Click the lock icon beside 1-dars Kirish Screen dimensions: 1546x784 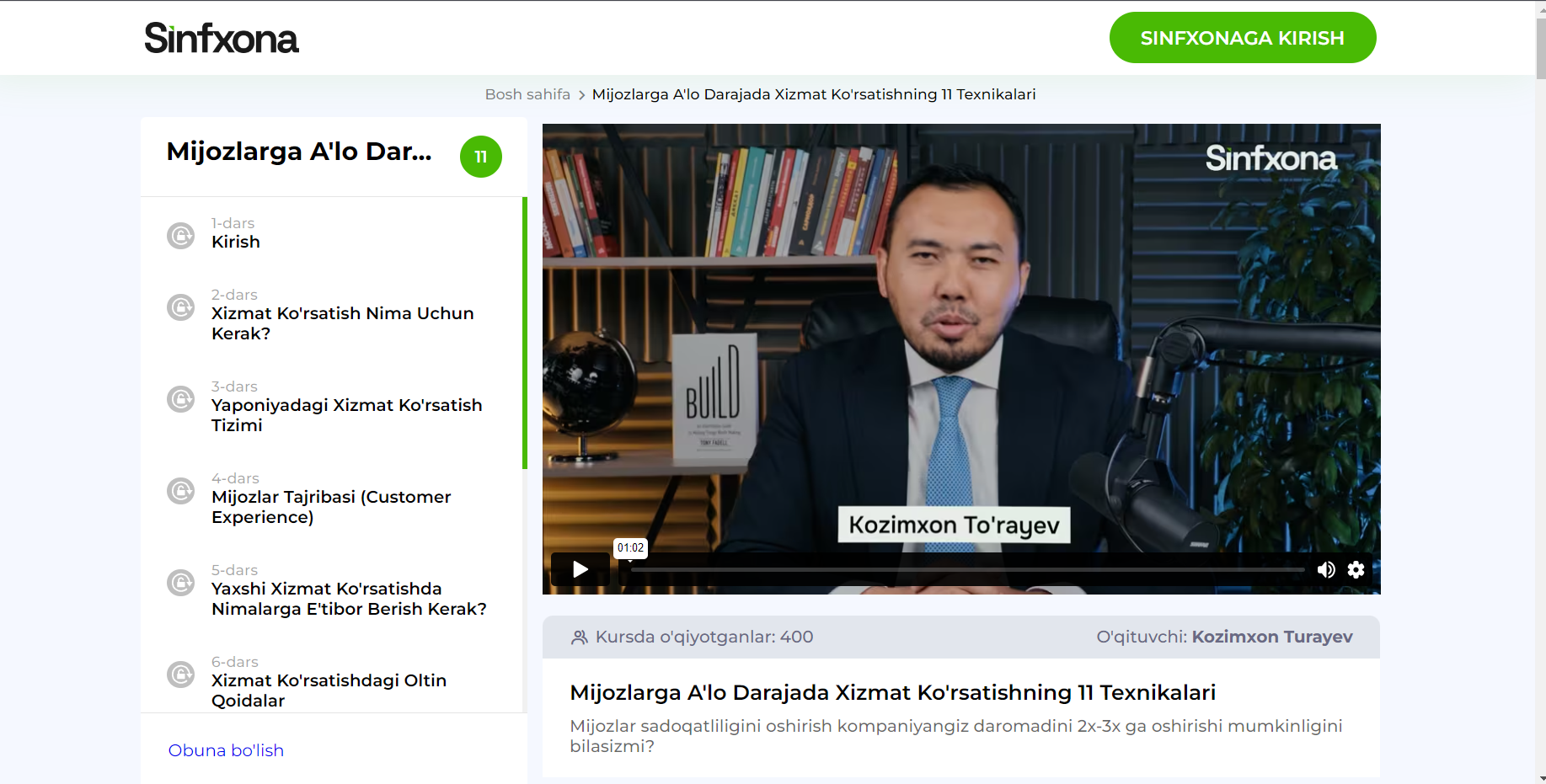tap(180, 236)
